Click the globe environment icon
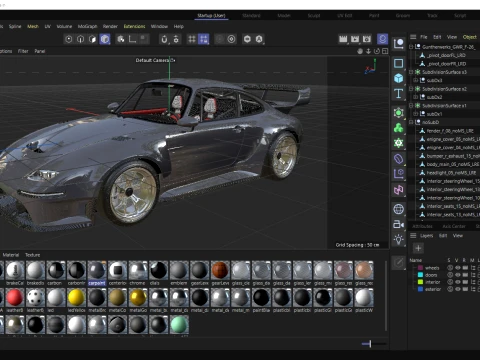 (x=399, y=209)
